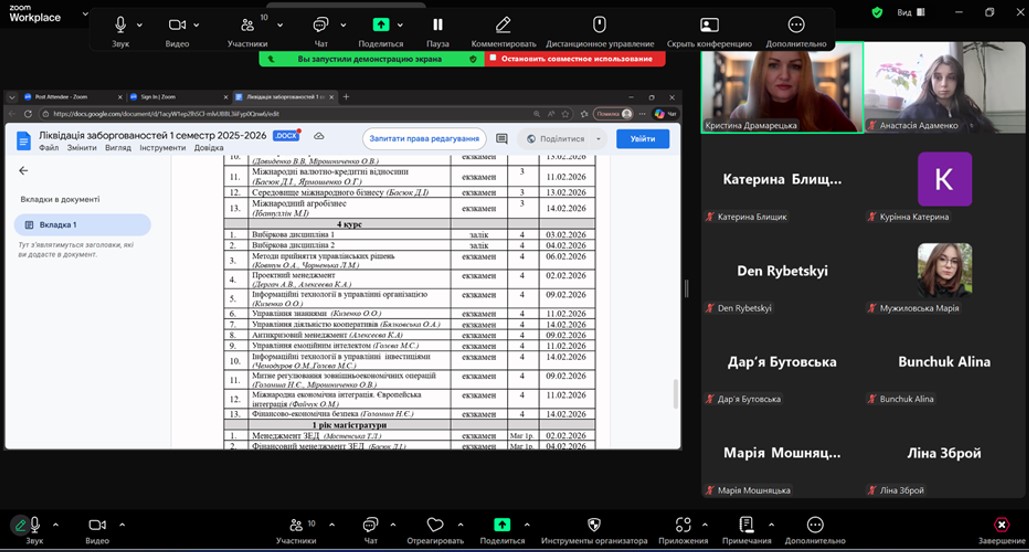Click Поділитися button in Google Docs
The width and height of the screenshot is (1029, 552).
tap(555, 138)
